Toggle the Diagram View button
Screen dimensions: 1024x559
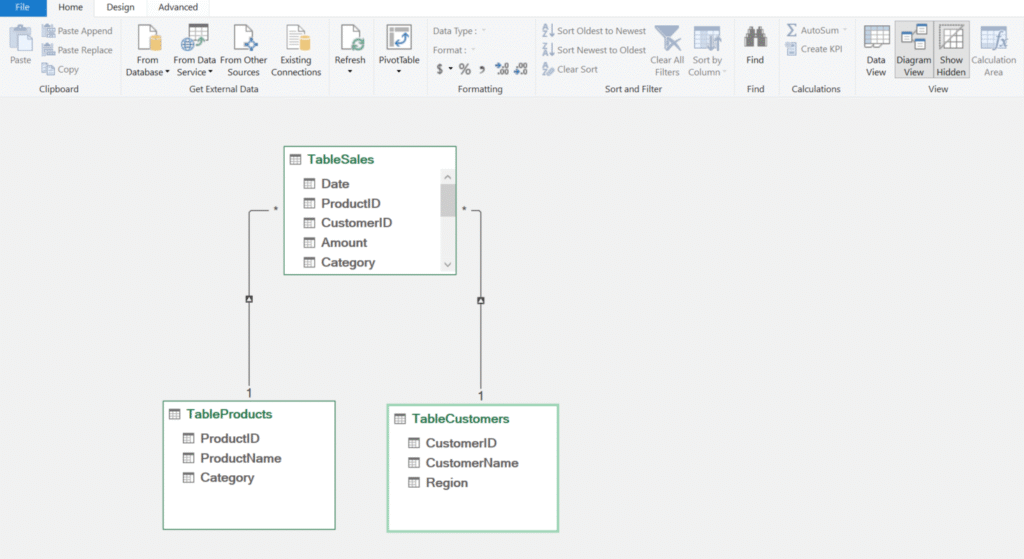[x=914, y=50]
